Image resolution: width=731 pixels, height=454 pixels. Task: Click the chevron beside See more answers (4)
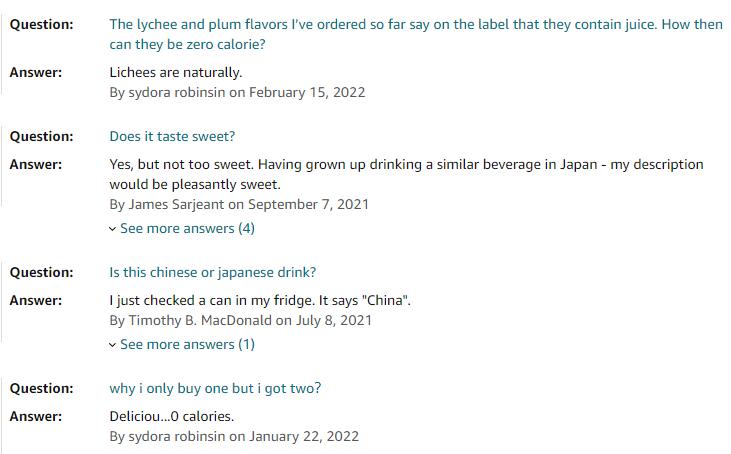112,229
